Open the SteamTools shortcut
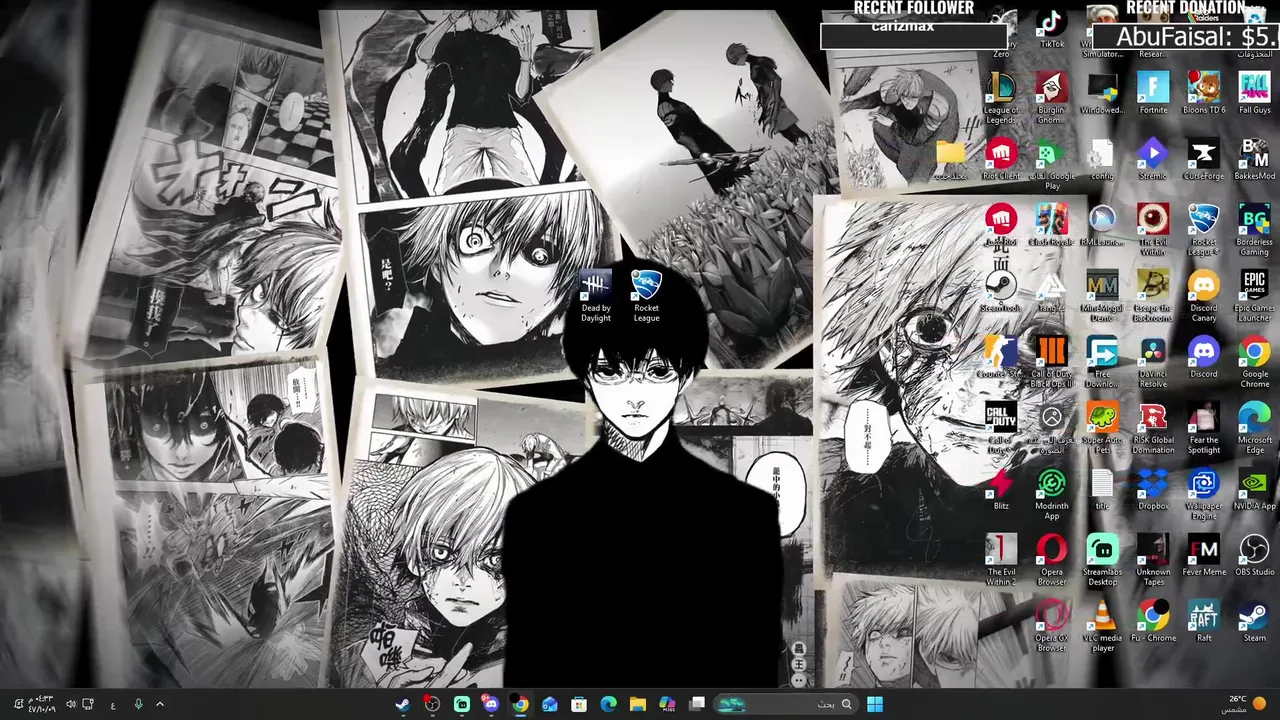Image resolution: width=1280 pixels, height=720 pixels. (1001, 290)
